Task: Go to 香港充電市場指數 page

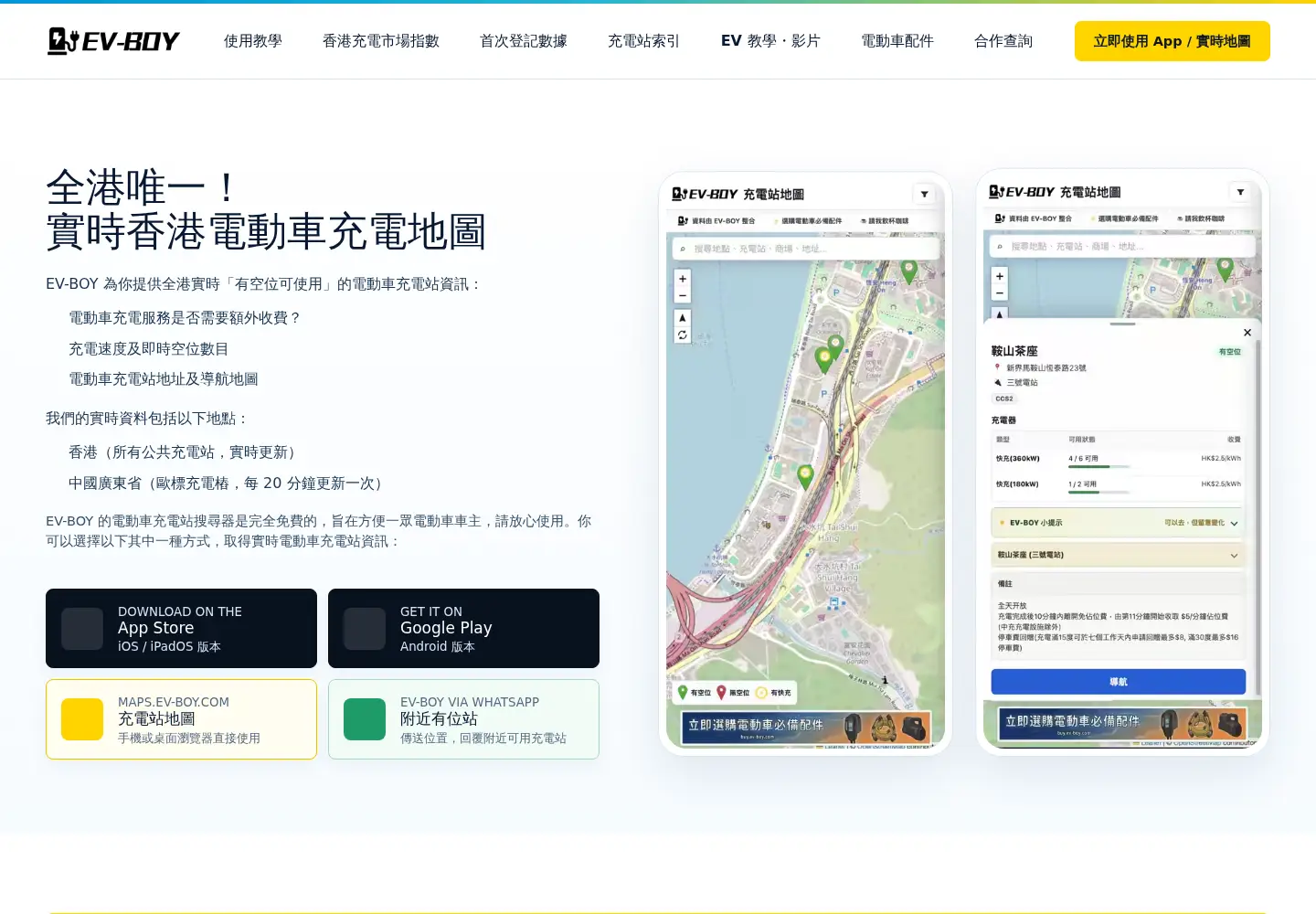Action: (x=381, y=41)
